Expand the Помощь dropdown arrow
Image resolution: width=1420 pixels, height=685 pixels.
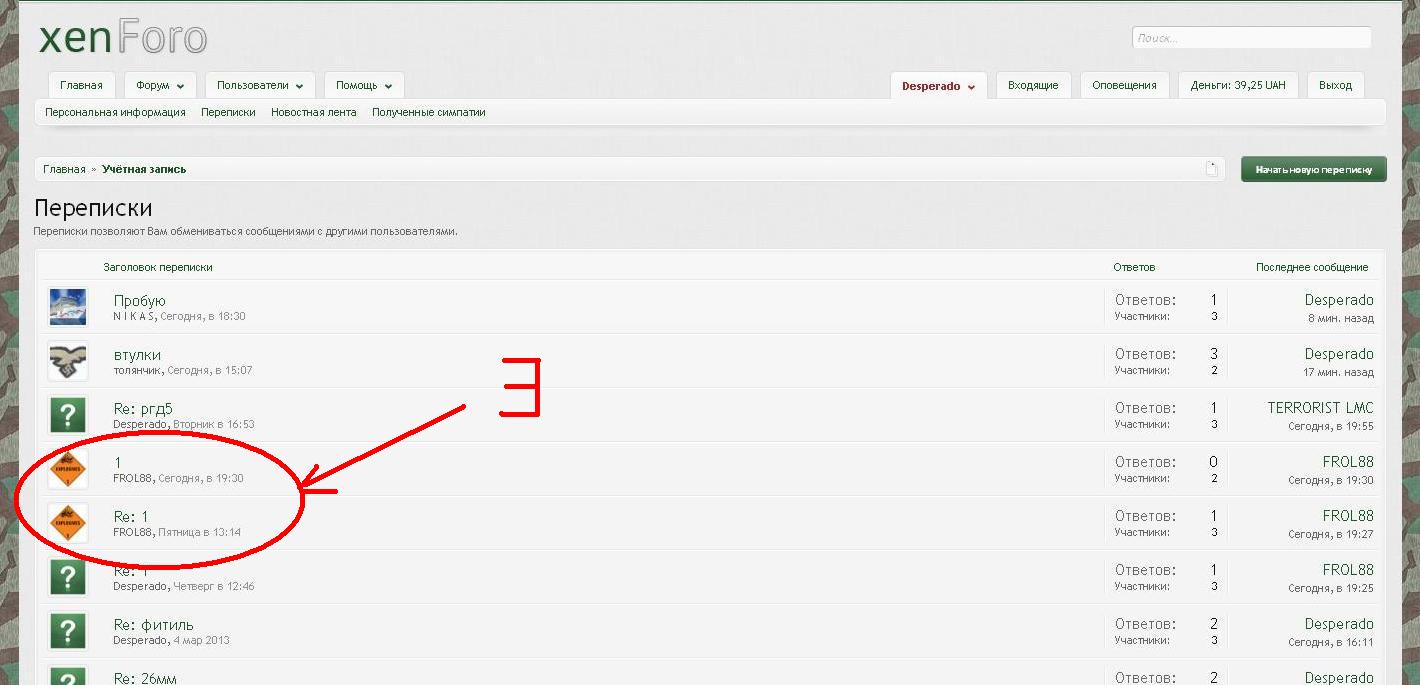(388, 86)
